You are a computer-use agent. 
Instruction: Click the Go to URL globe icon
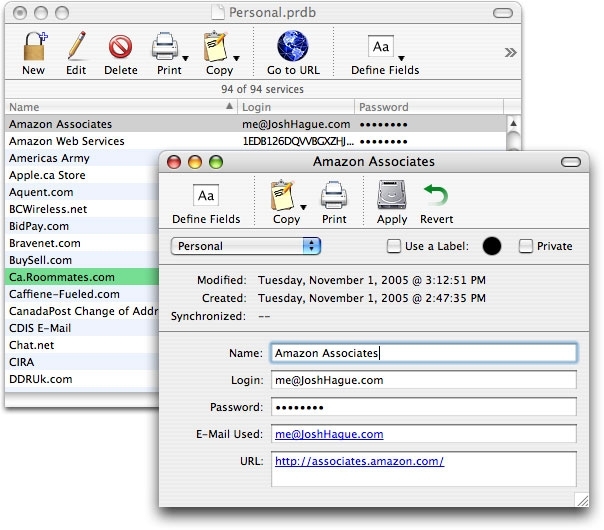pos(293,46)
